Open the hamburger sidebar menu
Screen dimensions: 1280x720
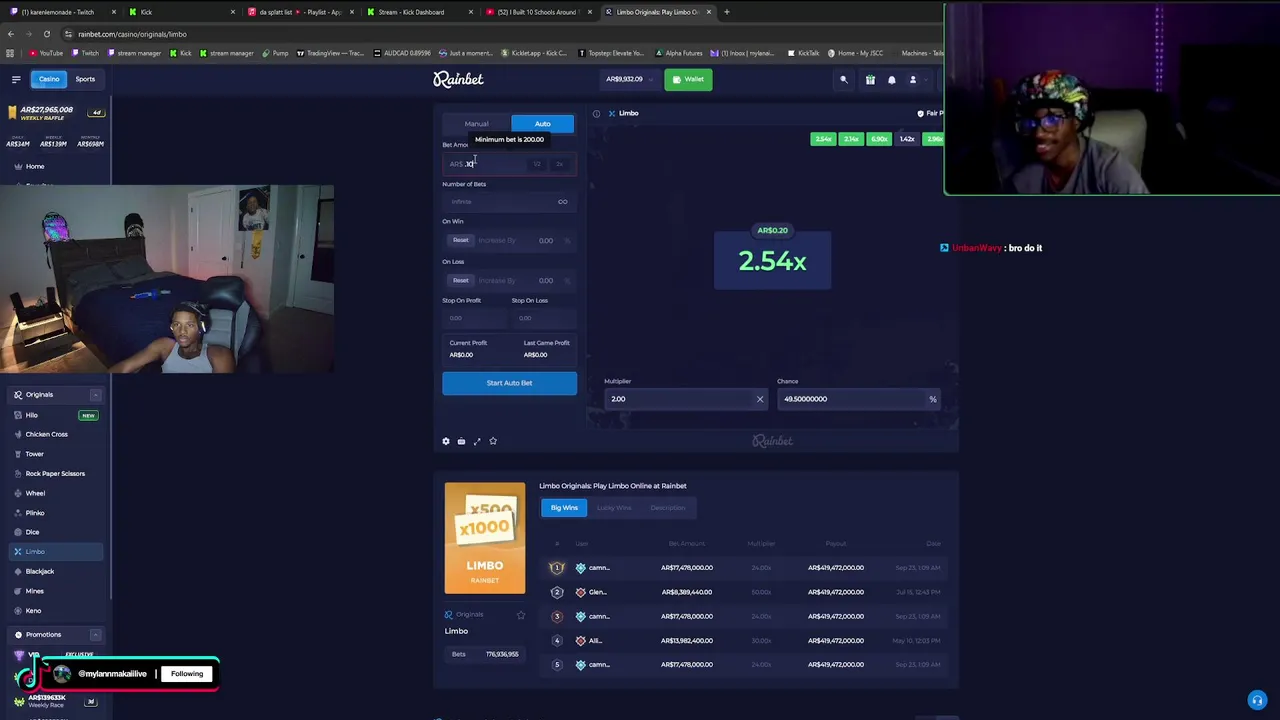tap(16, 79)
